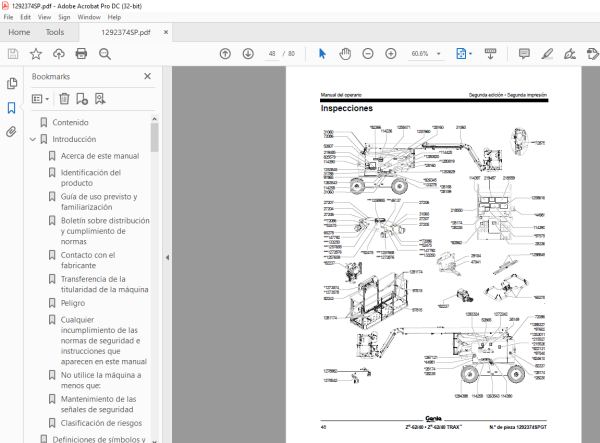
Task: Select the highlight pen tool
Action: (x=547, y=54)
